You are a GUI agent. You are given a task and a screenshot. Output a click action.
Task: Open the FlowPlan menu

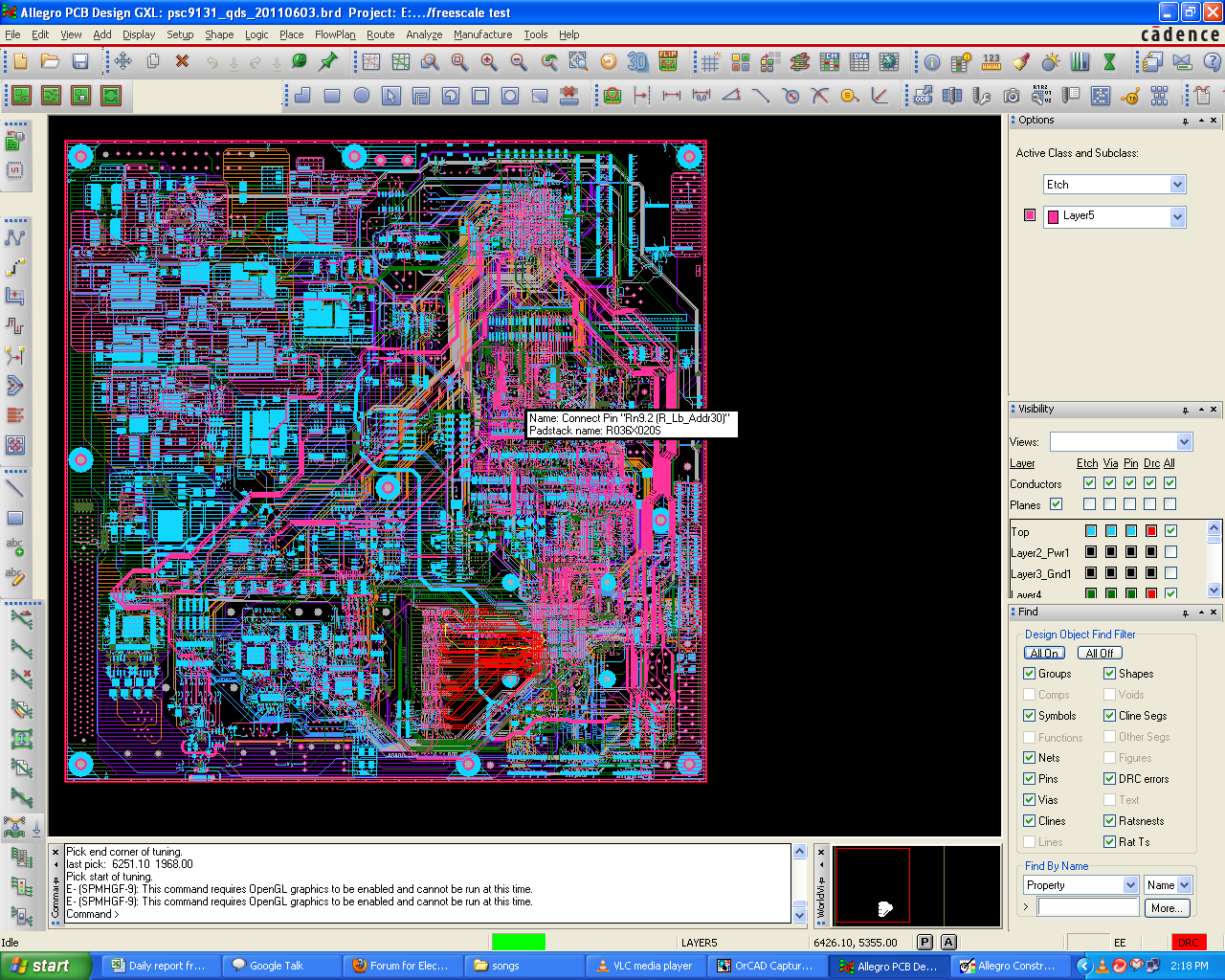click(x=335, y=34)
